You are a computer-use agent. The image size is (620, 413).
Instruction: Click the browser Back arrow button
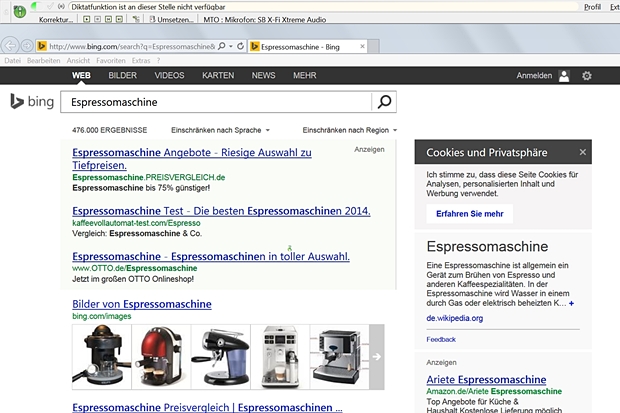(x=11, y=46)
